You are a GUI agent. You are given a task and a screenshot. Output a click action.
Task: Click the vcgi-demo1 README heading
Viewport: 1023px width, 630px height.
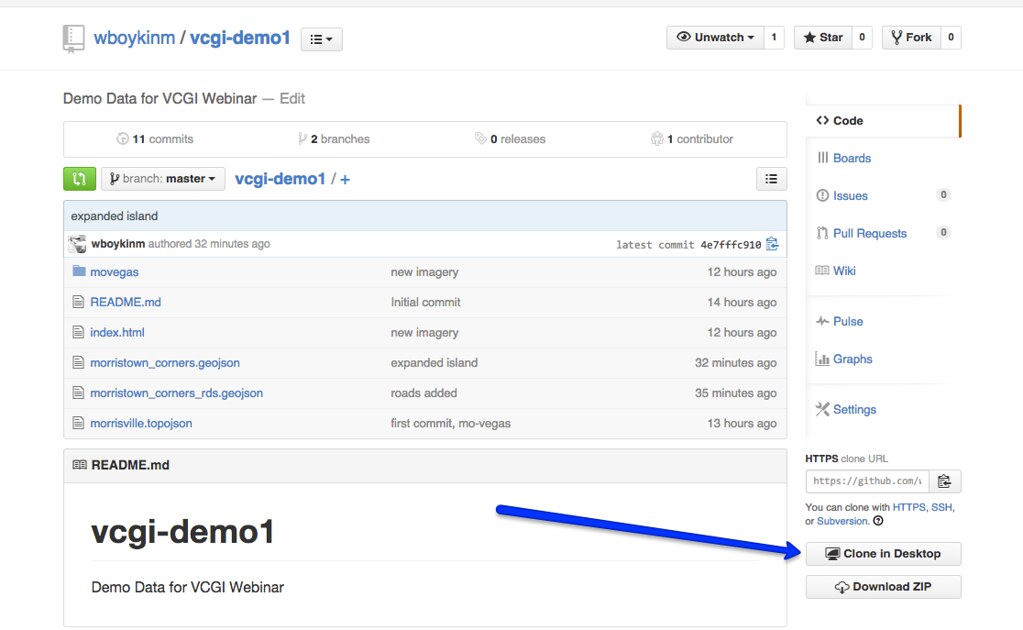[x=183, y=532]
